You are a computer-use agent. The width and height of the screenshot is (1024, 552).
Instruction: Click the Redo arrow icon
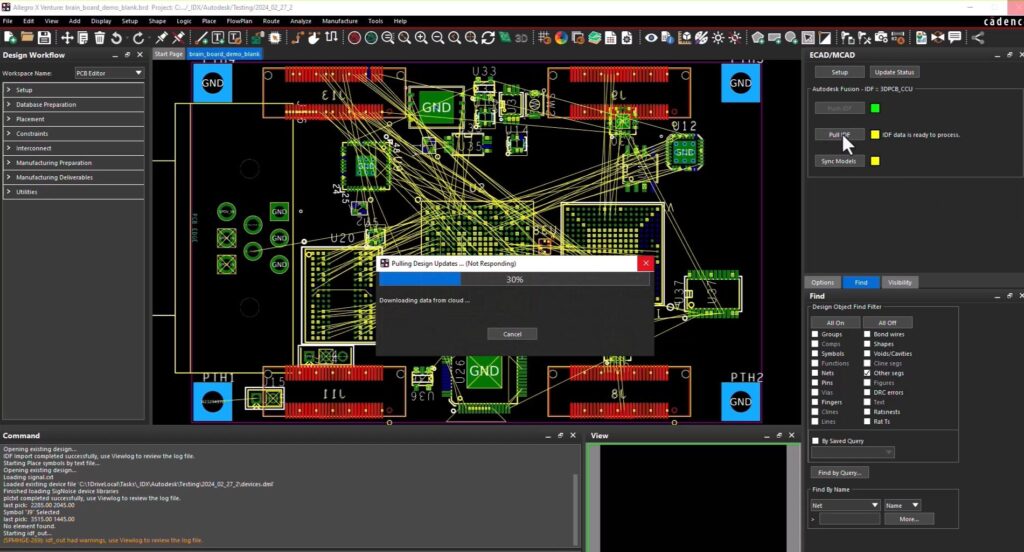[x=138, y=38]
